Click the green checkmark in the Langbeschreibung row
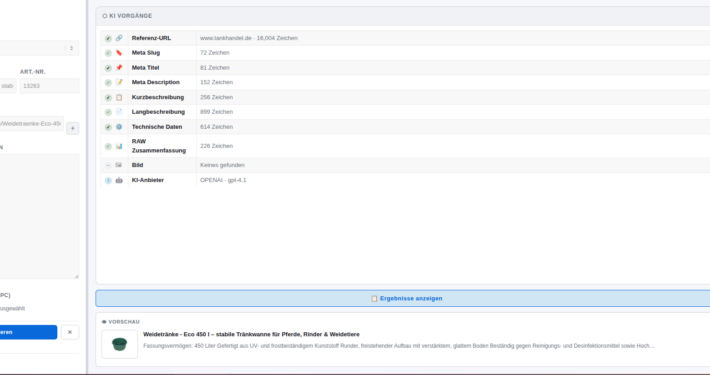Viewport: 710px width, 375px height. [108, 112]
